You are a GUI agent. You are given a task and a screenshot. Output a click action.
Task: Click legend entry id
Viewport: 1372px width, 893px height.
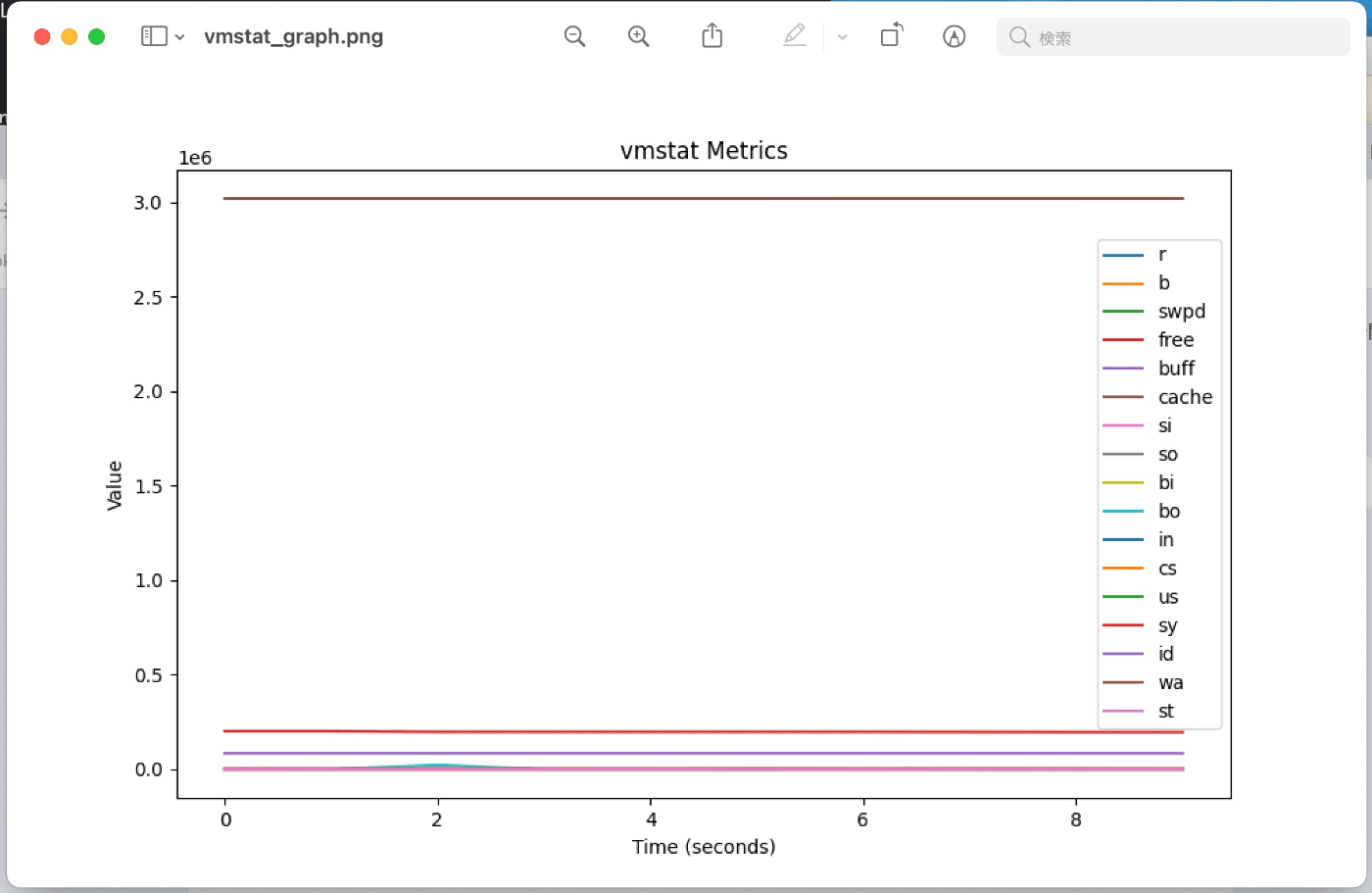(1165, 654)
